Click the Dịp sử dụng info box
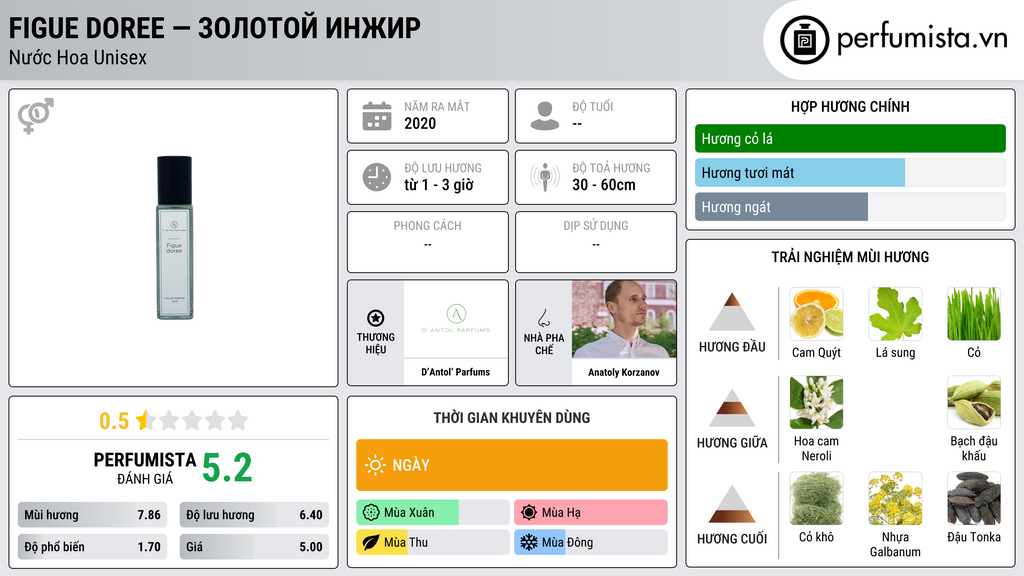This screenshot has width=1024, height=576. 596,242
